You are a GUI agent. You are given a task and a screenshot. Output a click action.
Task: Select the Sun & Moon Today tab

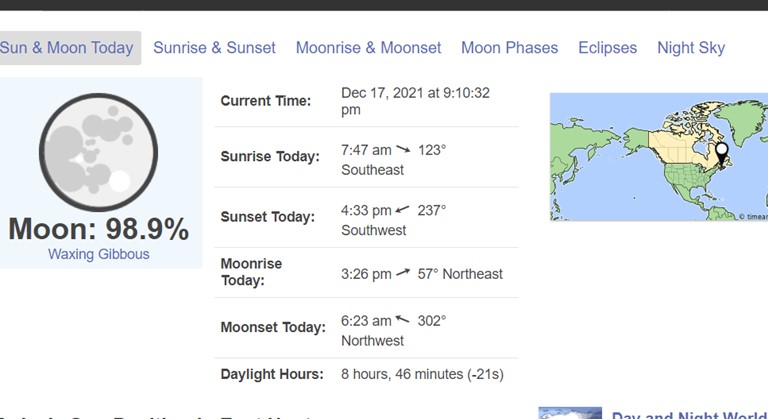point(67,48)
